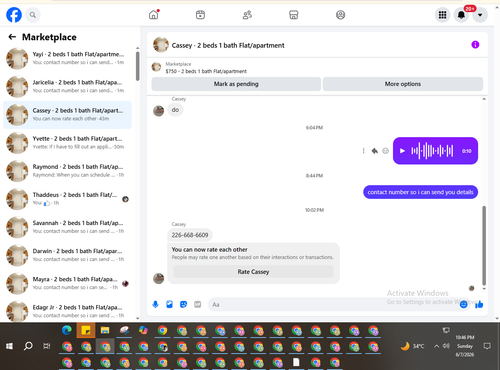Screen dimensions: 500x370
Task: Record a voice clip with microphone
Action: (x=155, y=304)
